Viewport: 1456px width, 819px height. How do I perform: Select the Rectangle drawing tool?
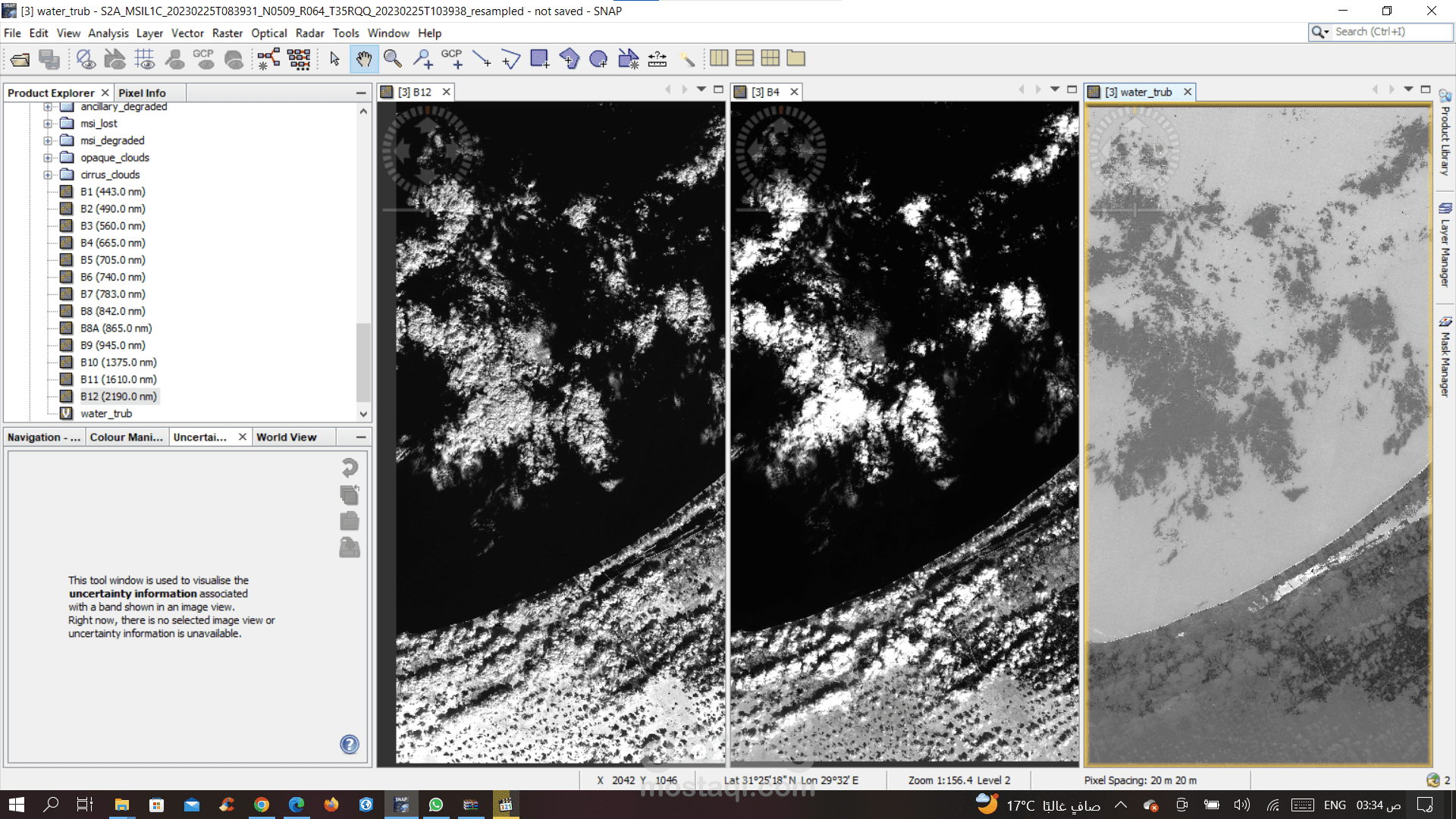coord(539,58)
